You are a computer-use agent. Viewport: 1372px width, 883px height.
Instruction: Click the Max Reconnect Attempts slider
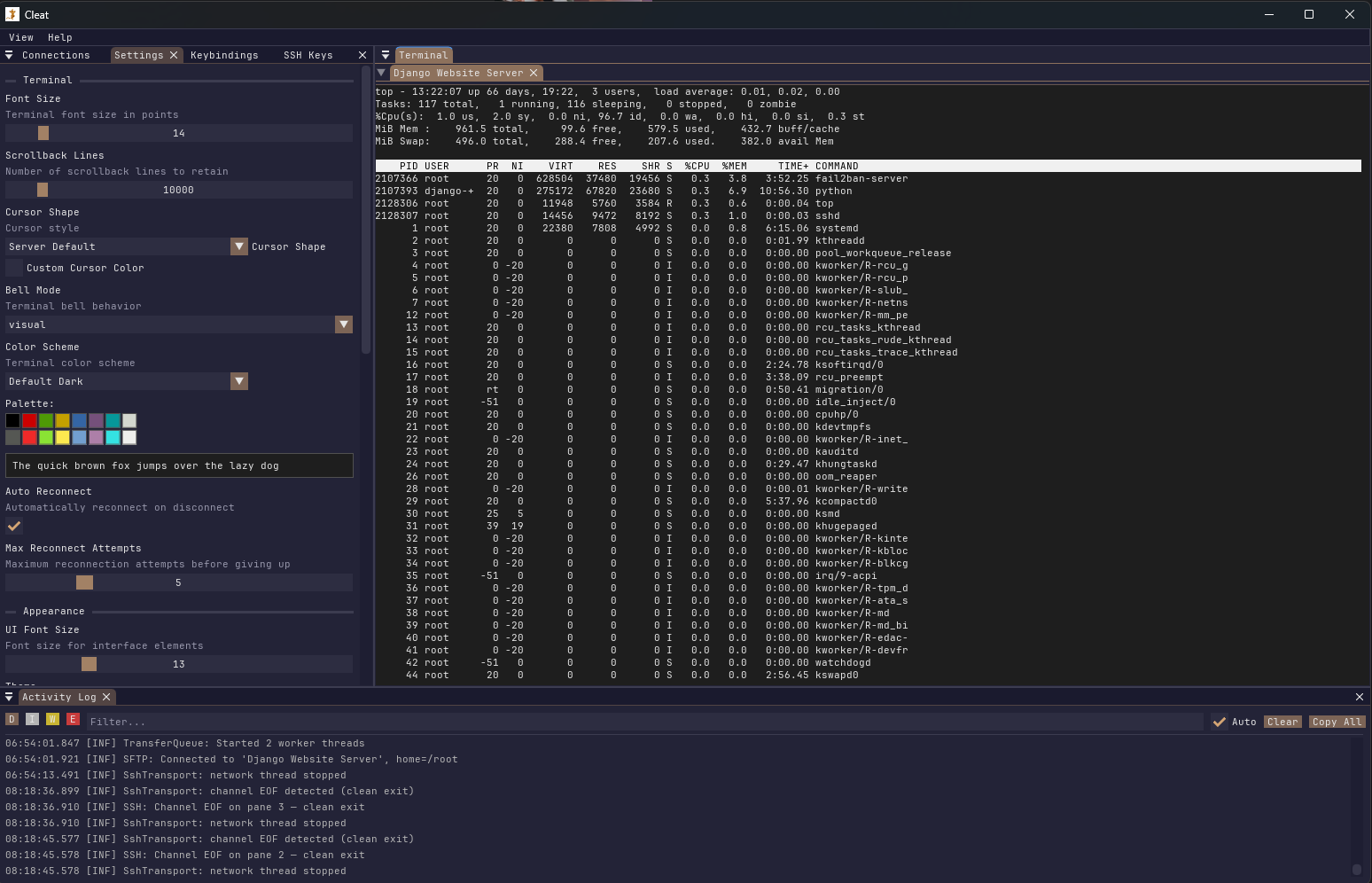click(x=179, y=582)
